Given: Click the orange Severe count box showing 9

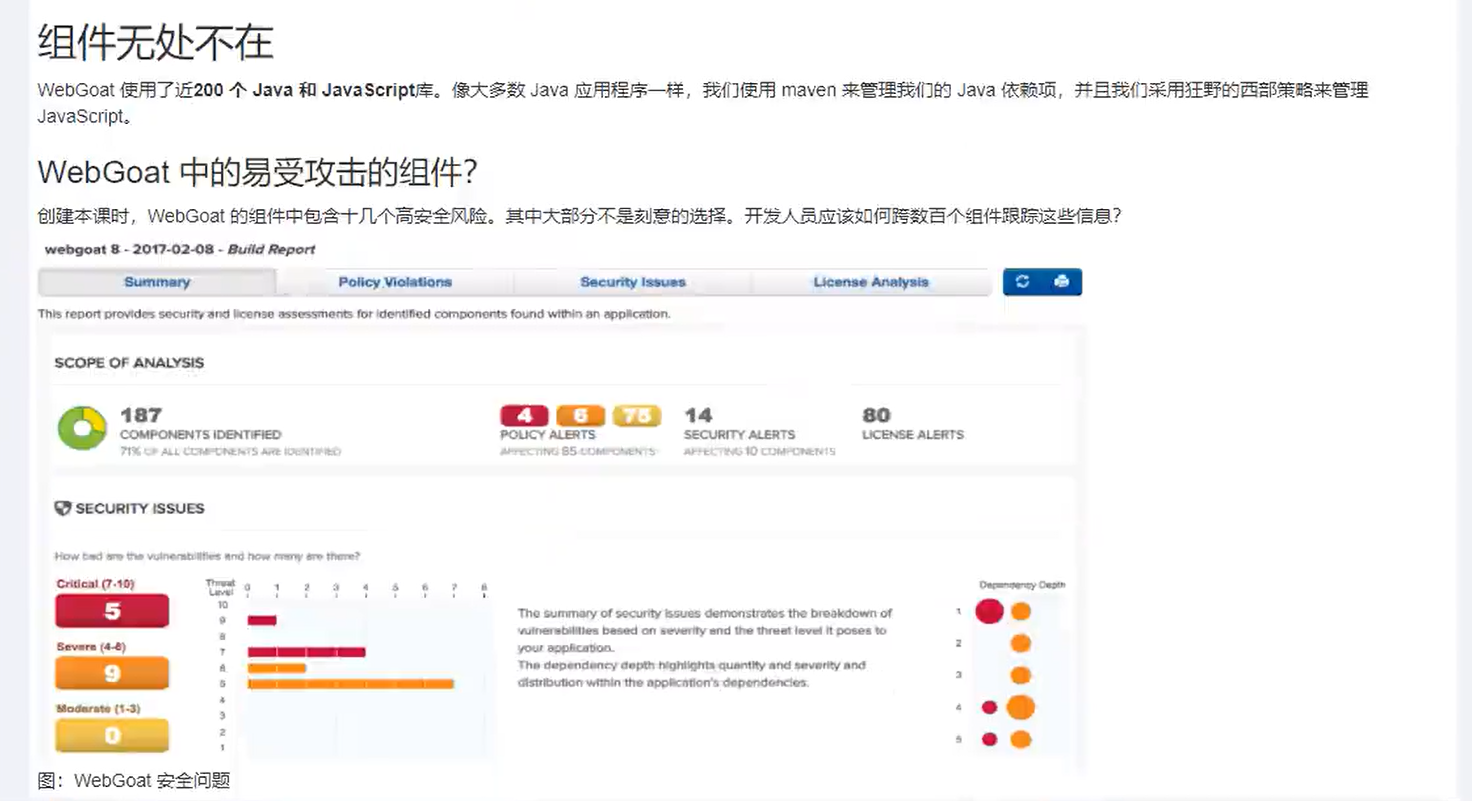Looking at the screenshot, I should point(112,673).
